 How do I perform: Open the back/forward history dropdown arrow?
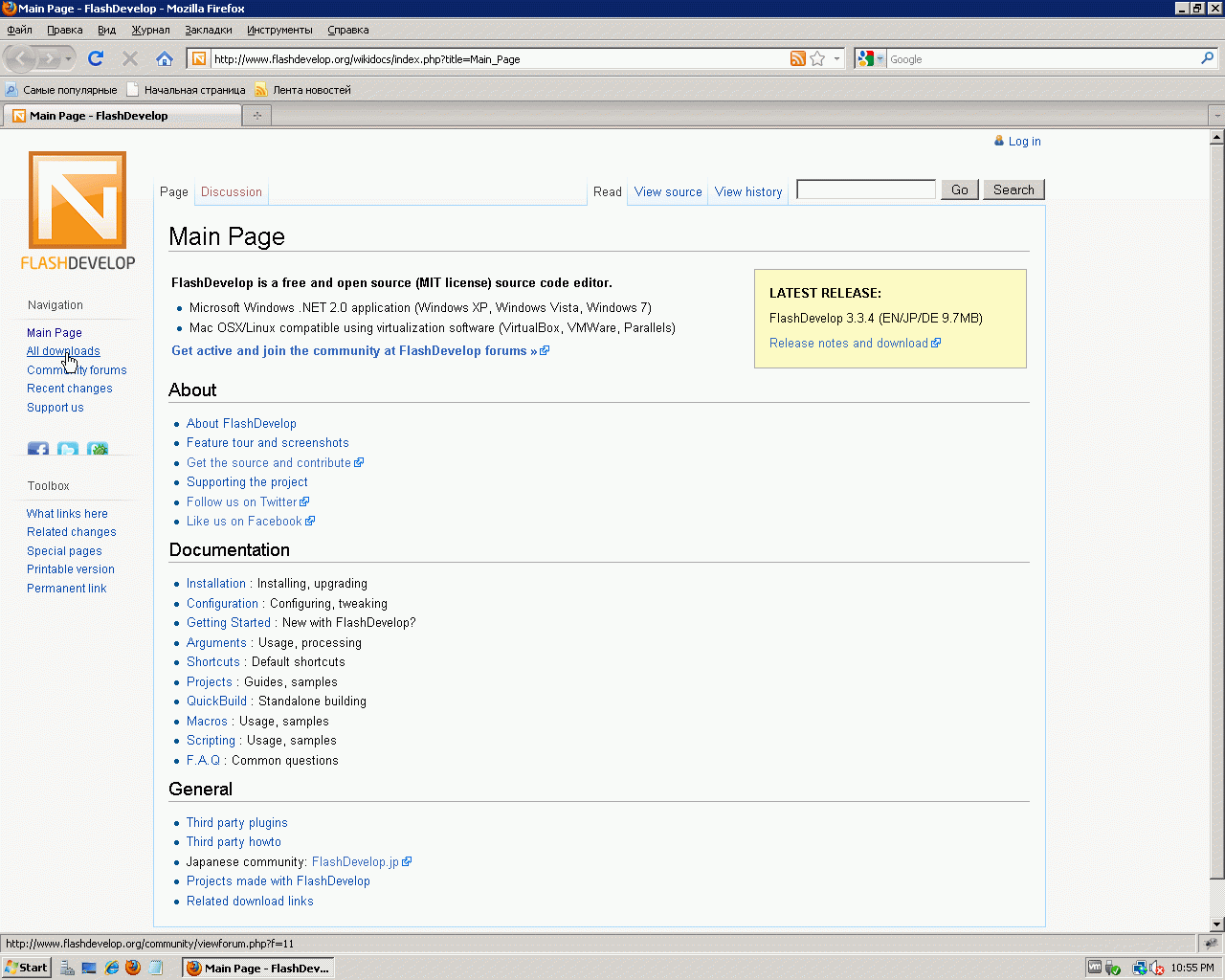pos(69,59)
